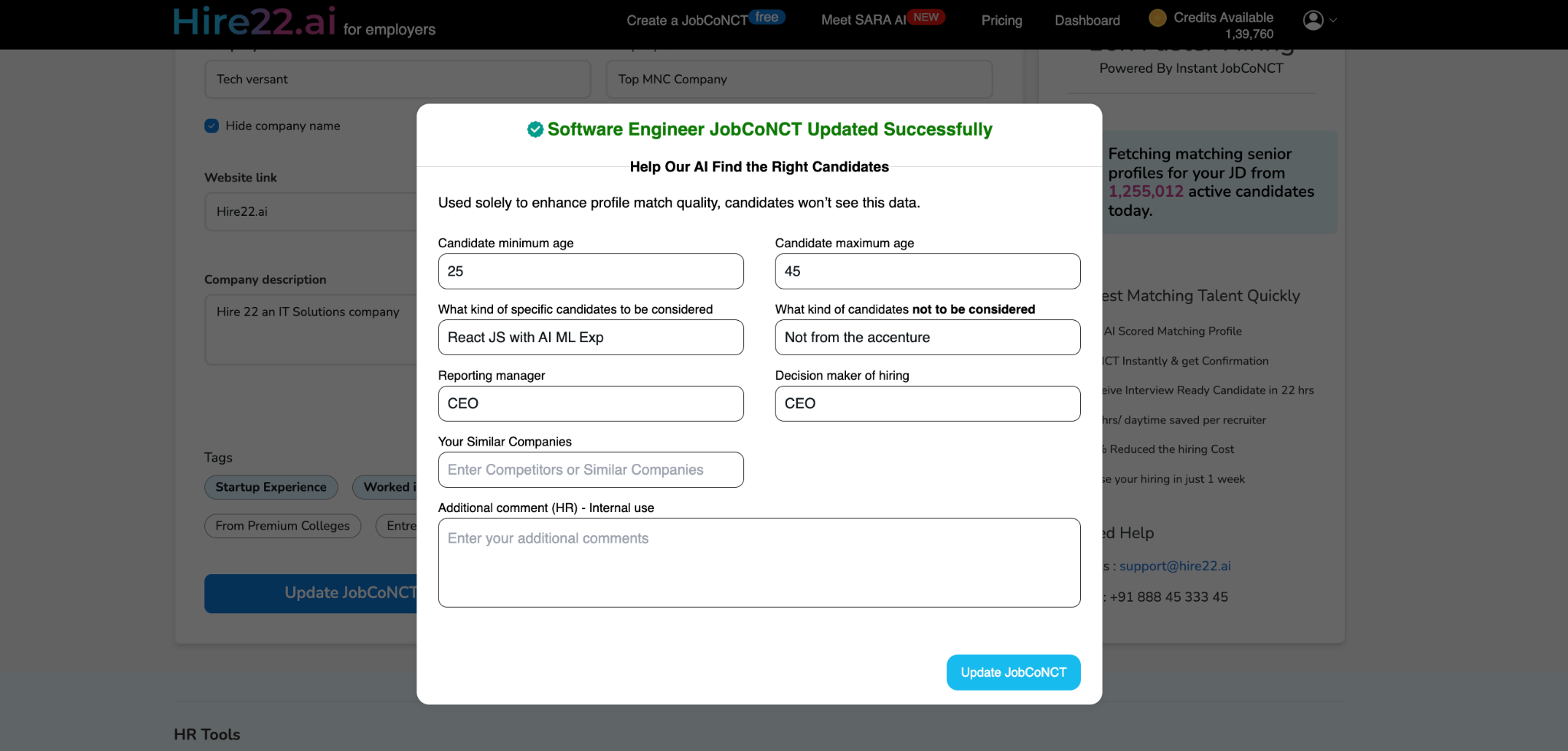Click the Additional comment text area
Viewport: 1568px width, 751px height.
click(759, 563)
